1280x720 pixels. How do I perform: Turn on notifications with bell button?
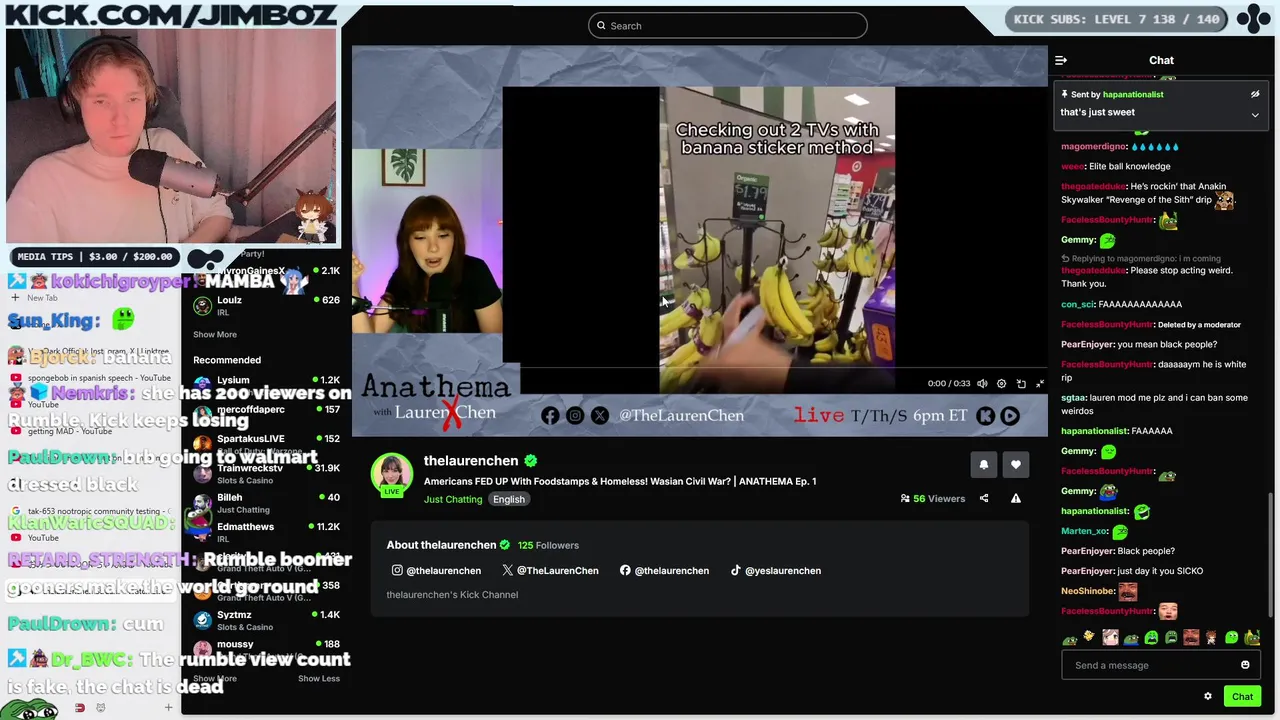(983, 464)
